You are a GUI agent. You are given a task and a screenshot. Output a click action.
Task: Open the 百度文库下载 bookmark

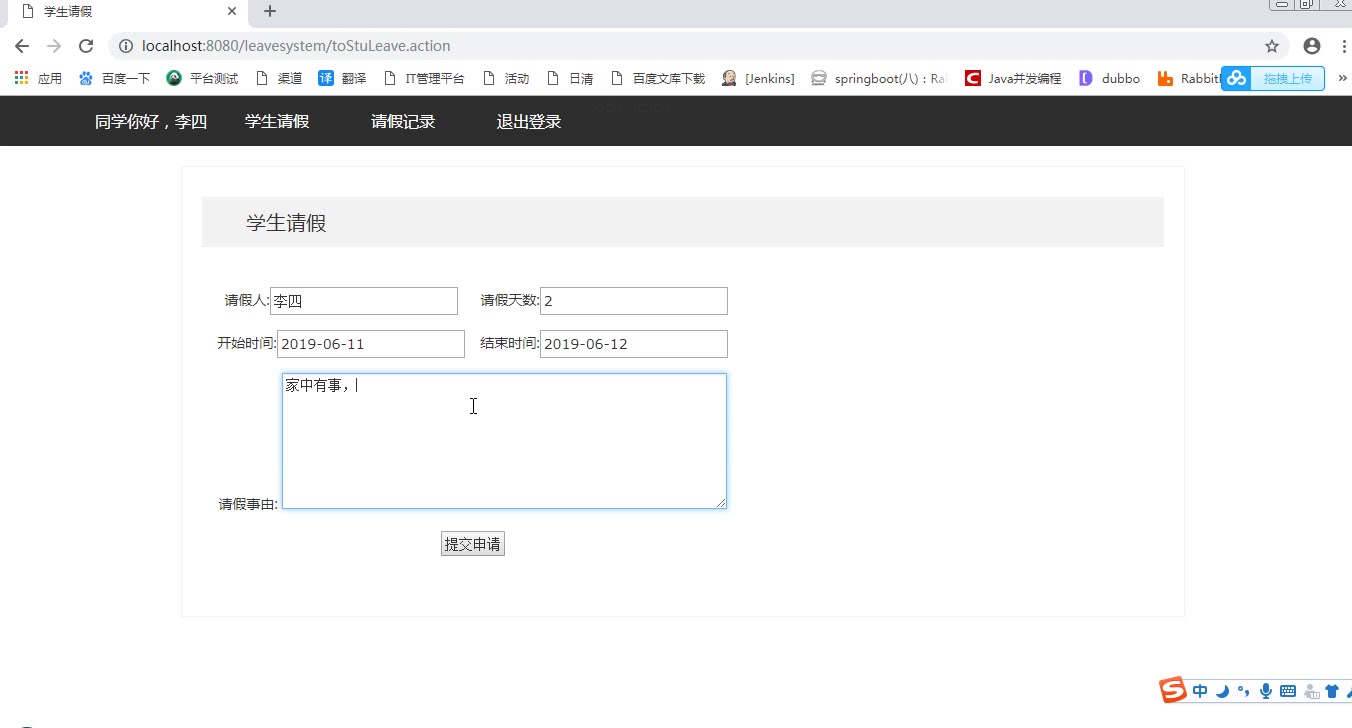coord(657,78)
